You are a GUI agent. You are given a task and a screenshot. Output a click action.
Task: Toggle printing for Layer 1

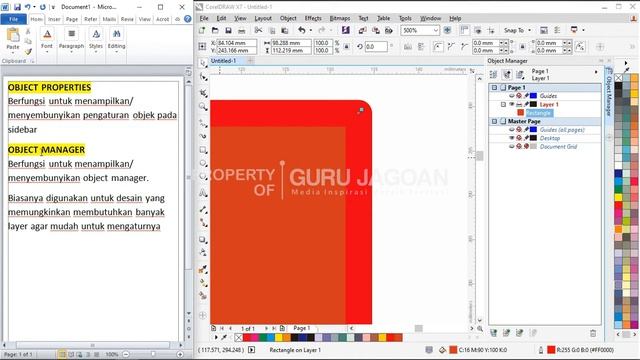coord(519,104)
